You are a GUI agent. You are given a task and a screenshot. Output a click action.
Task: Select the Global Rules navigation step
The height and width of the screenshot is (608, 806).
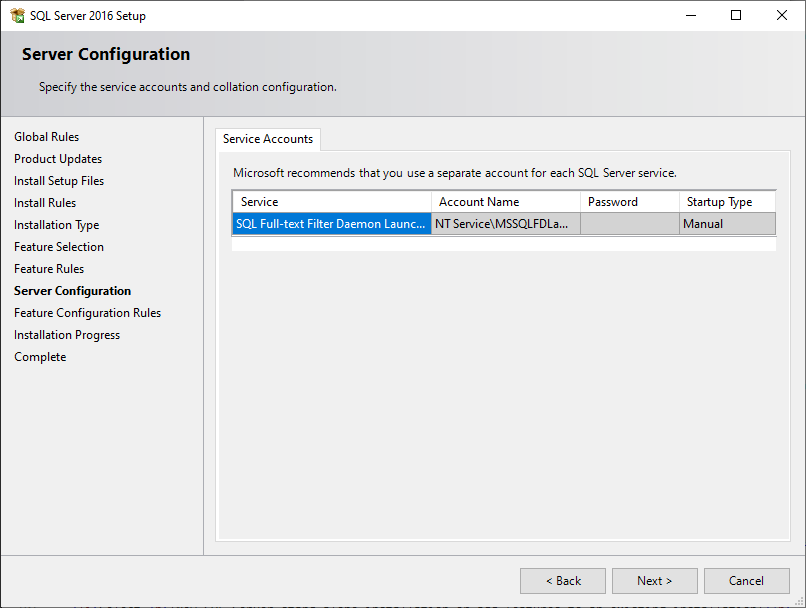pyautogui.click(x=46, y=136)
